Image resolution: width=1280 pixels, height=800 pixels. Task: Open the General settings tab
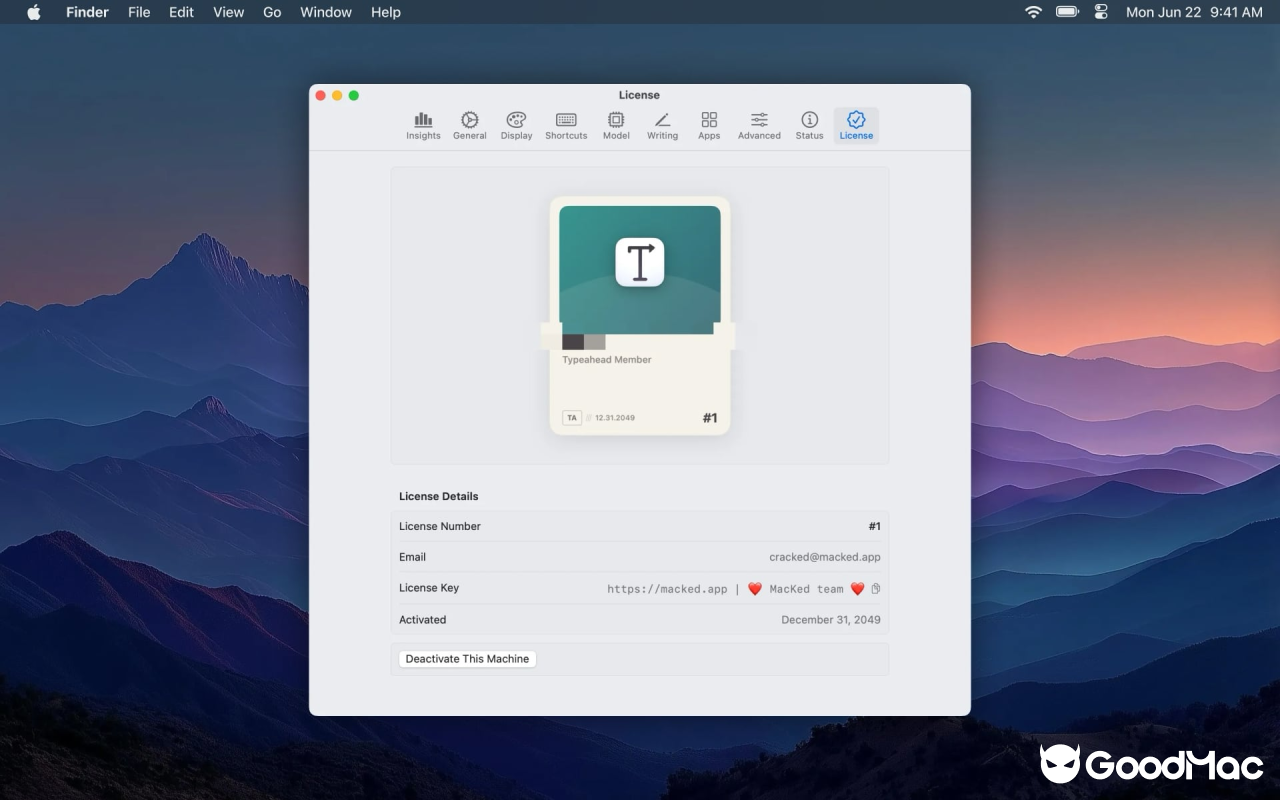coord(469,126)
